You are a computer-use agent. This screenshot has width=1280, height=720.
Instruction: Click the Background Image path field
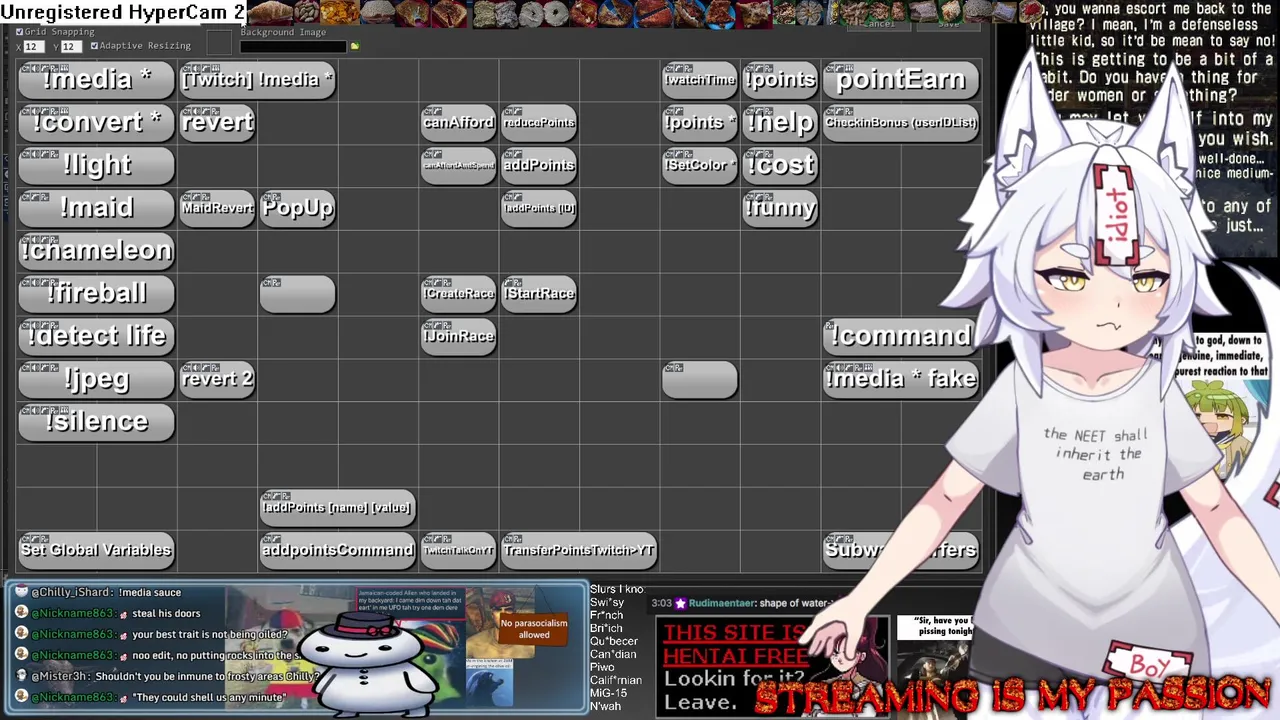click(x=293, y=46)
